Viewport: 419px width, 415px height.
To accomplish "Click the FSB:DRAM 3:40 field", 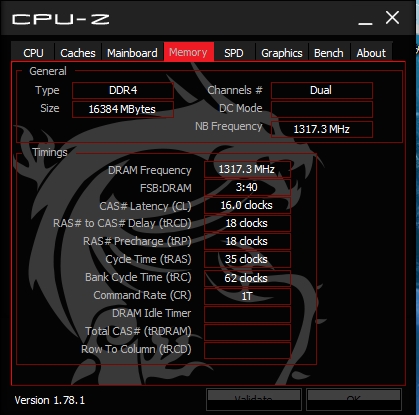I will click(x=247, y=187).
